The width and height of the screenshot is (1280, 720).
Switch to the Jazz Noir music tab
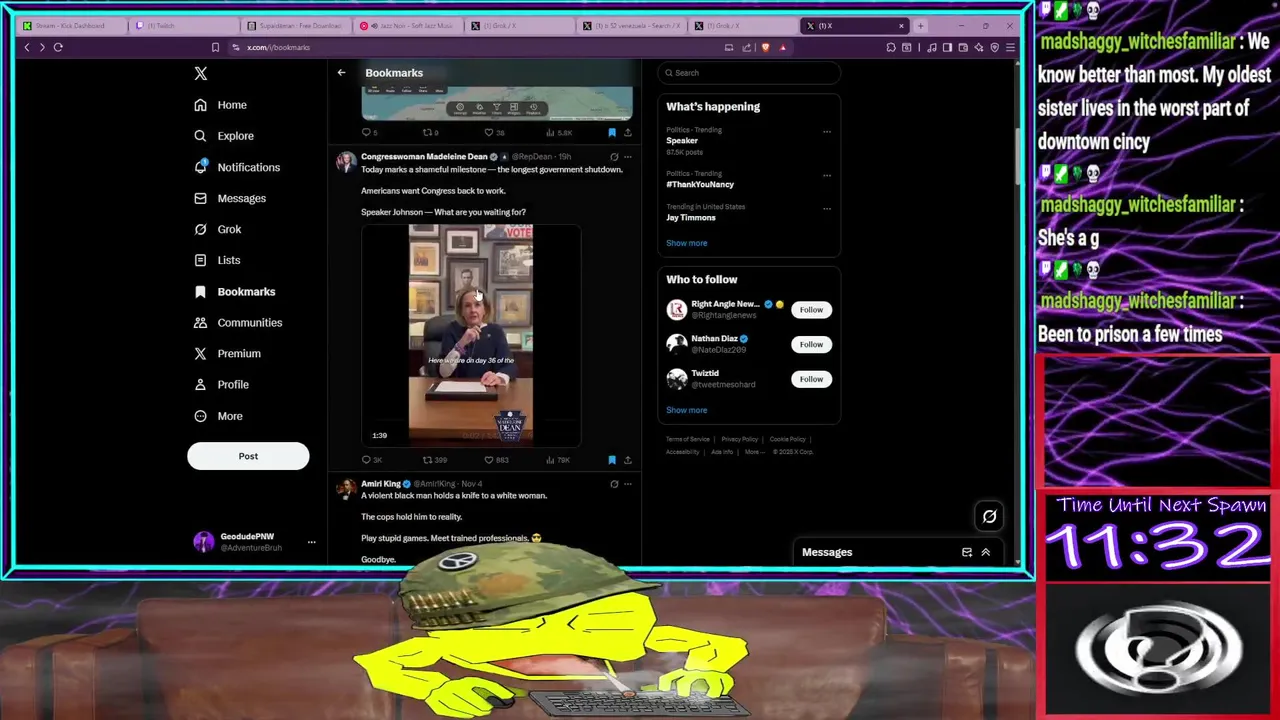click(x=408, y=26)
